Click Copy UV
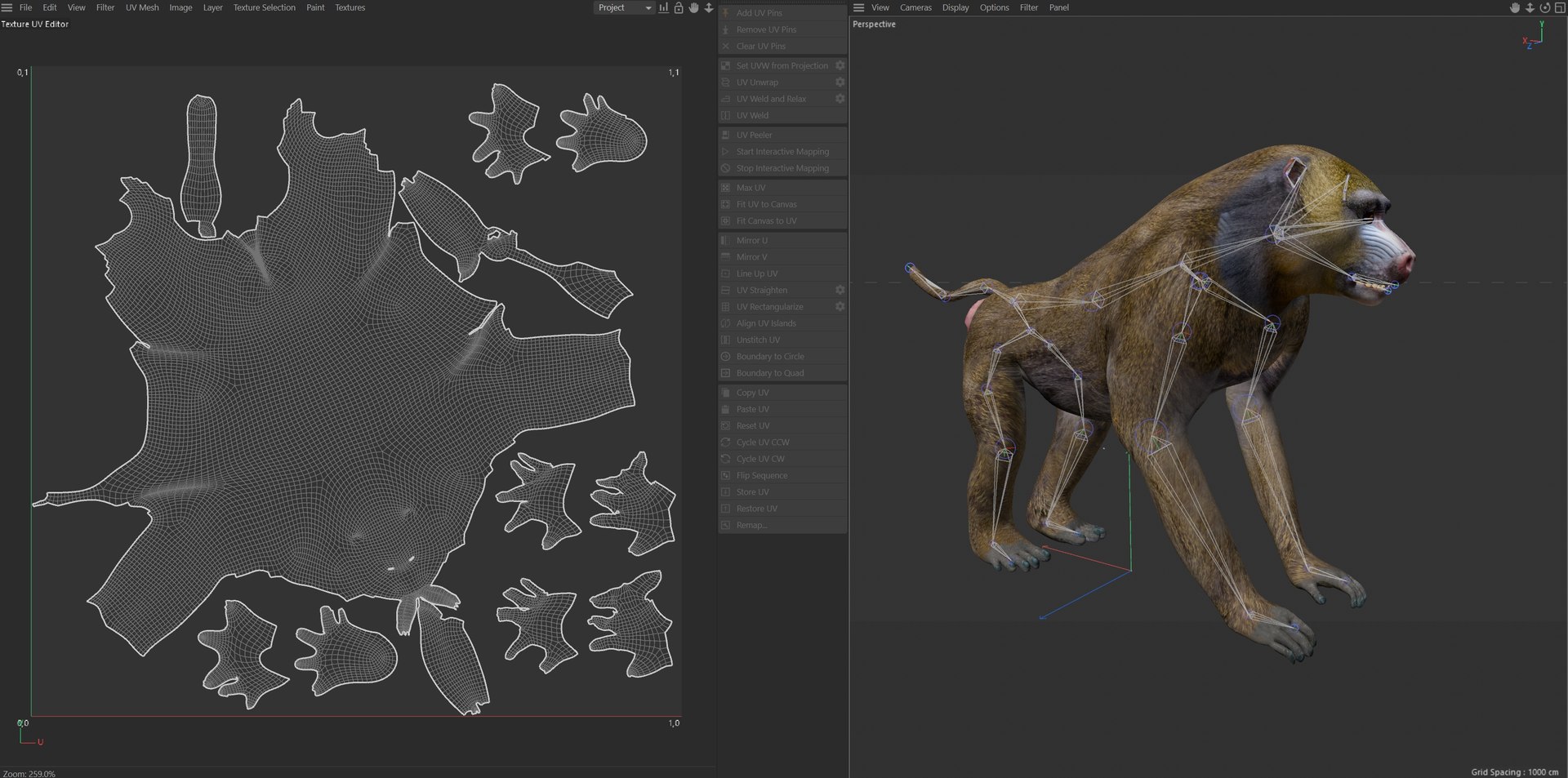The width and height of the screenshot is (1568, 778). (782, 393)
